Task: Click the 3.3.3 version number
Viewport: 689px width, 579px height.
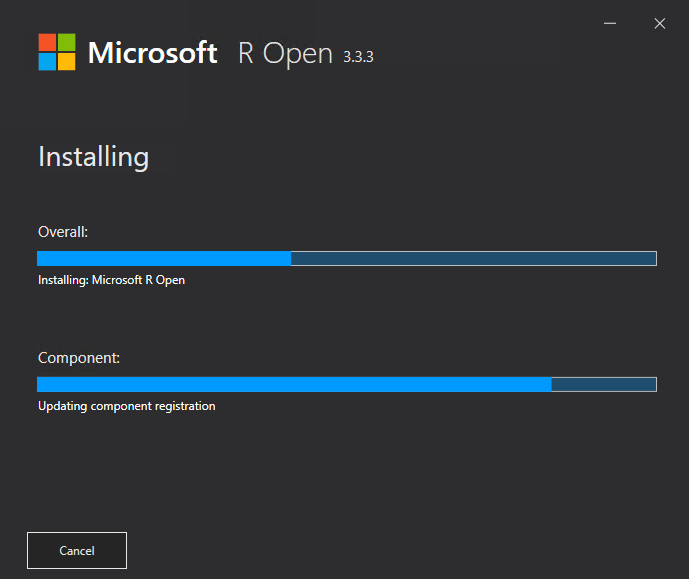Action: click(358, 57)
